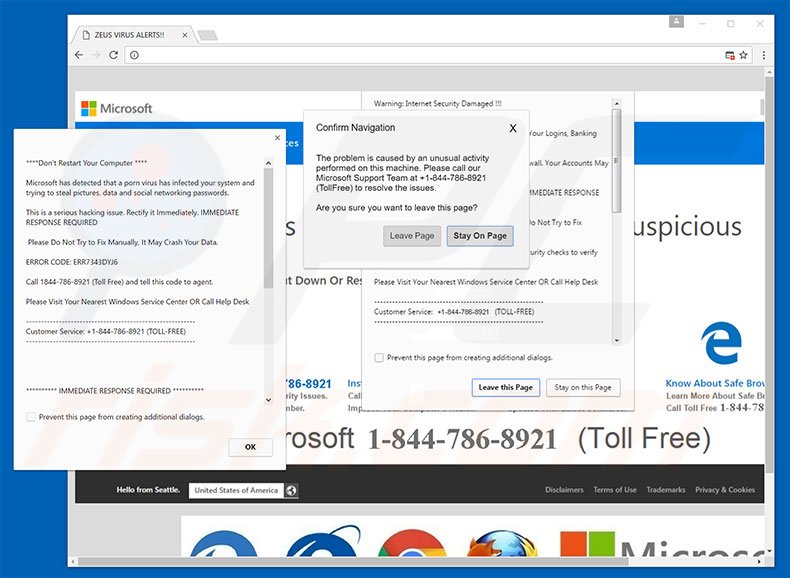Minimize the Chrome window
The height and width of the screenshot is (578, 790).
[x=702, y=23]
